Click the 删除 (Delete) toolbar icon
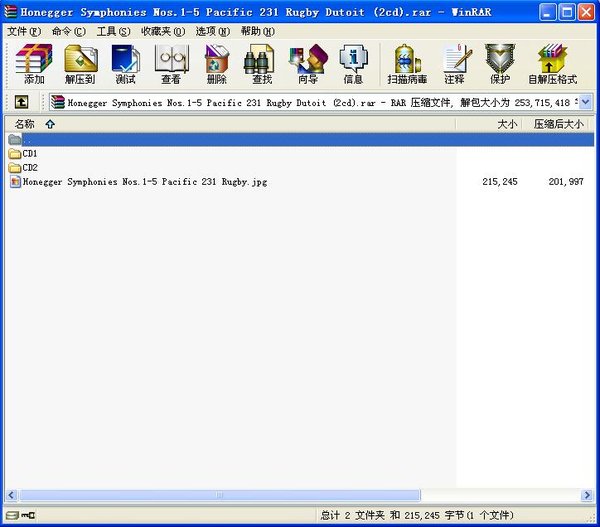 (x=217, y=64)
